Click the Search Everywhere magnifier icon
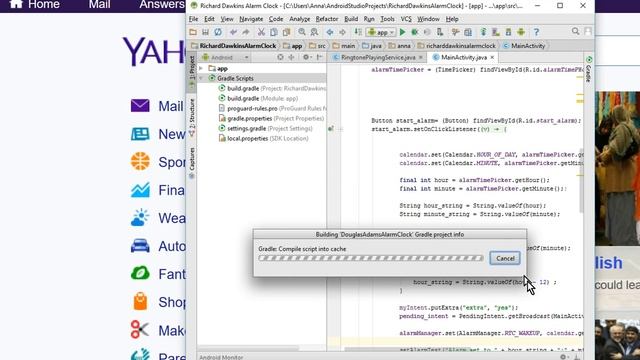This screenshot has height=360, width=640. pyautogui.click(x=576, y=31)
